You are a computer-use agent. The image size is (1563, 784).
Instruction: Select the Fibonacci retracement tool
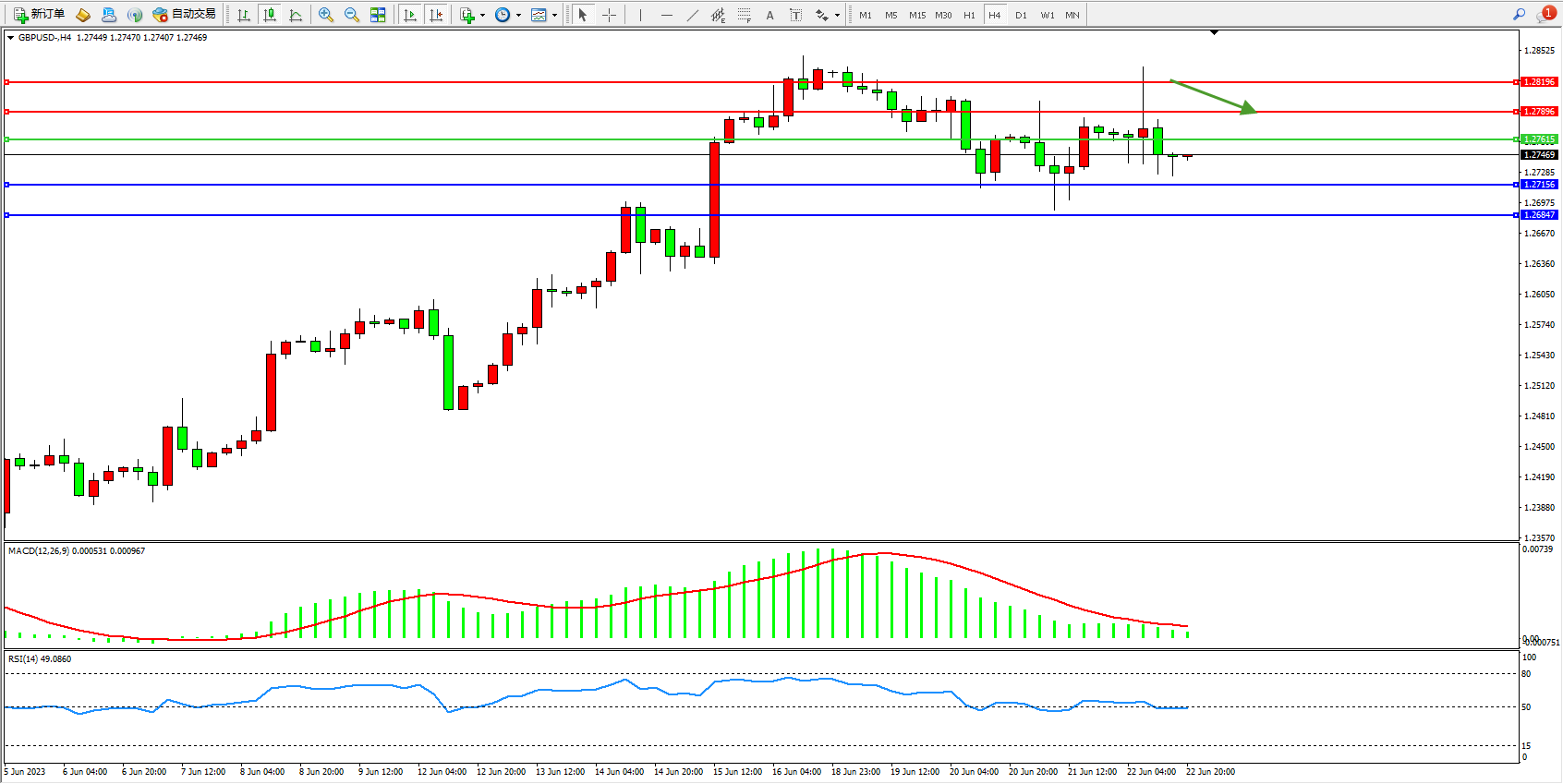click(744, 15)
